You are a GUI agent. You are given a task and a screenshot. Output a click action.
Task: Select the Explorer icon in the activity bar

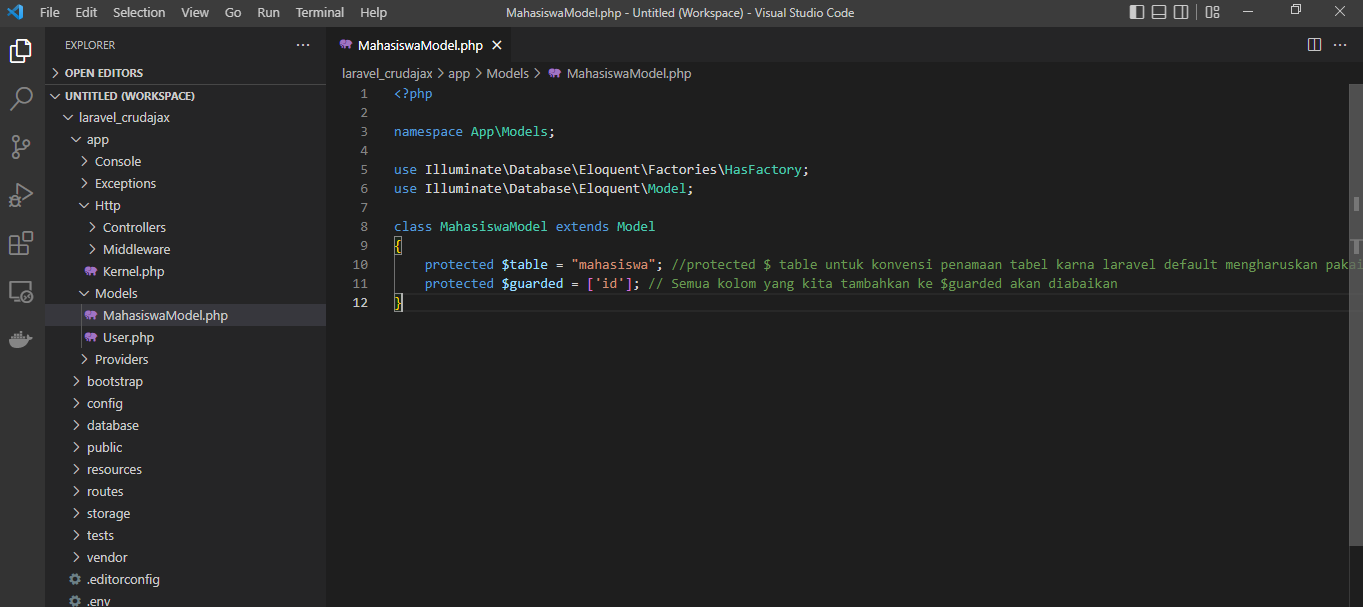point(20,50)
